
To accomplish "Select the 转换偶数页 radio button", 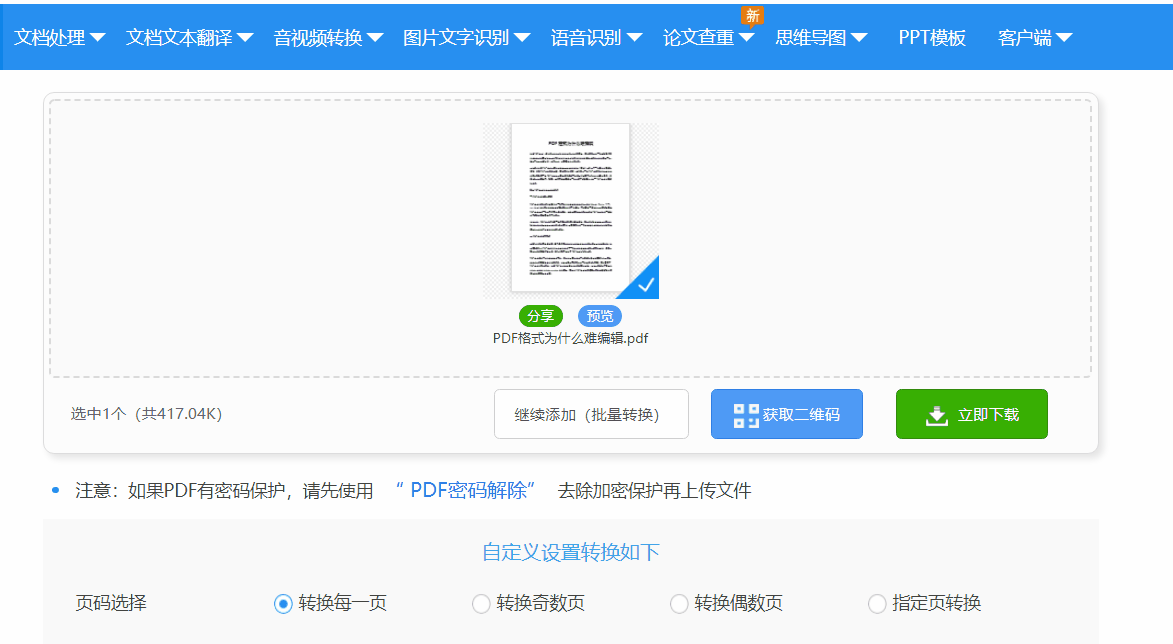I will [679, 603].
